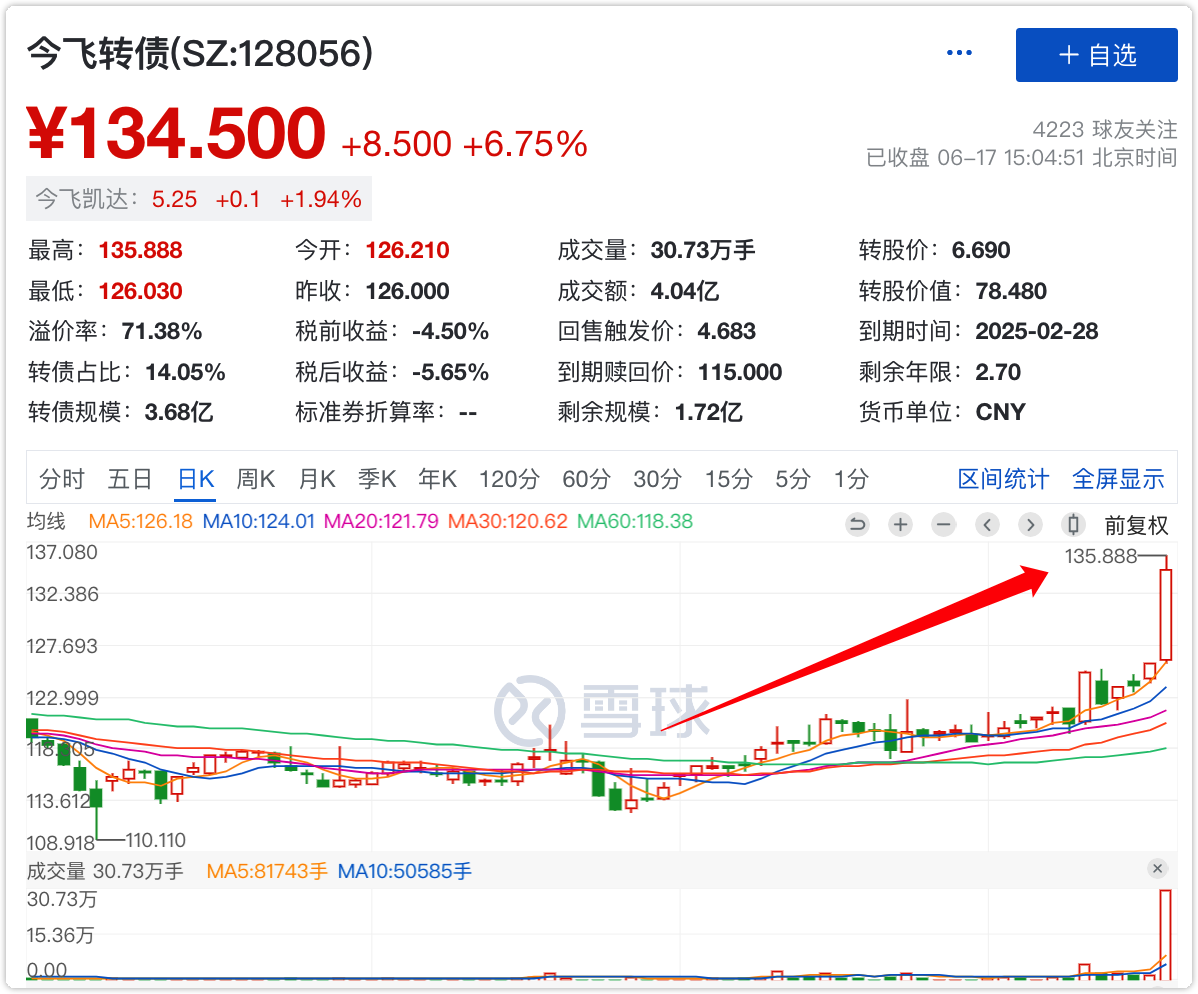Viewport: 1198px width, 994px height.
Task: Switch to the 分时 chart tab
Action: (x=62, y=479)
